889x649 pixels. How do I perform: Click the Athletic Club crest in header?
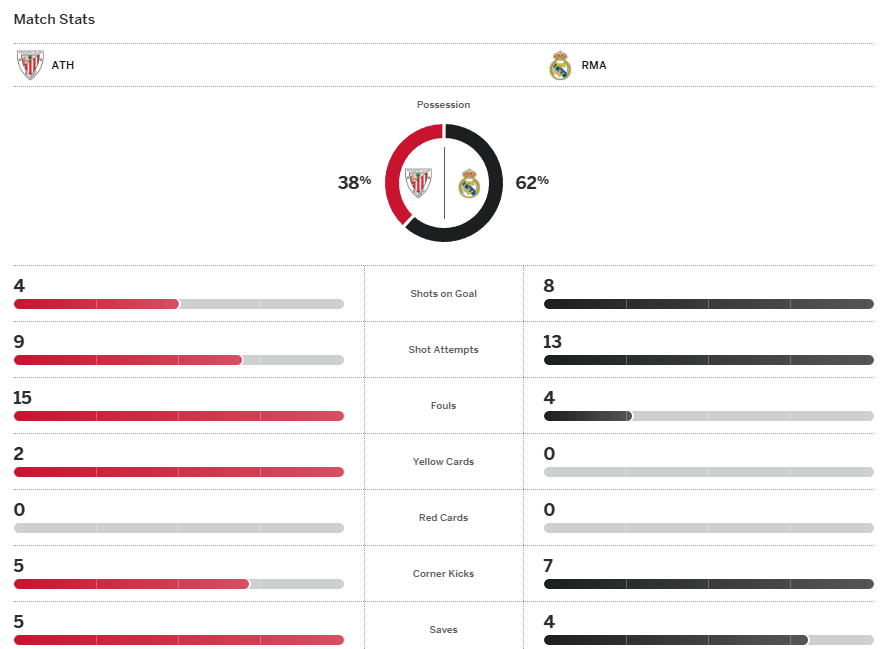tap(30, 65)
